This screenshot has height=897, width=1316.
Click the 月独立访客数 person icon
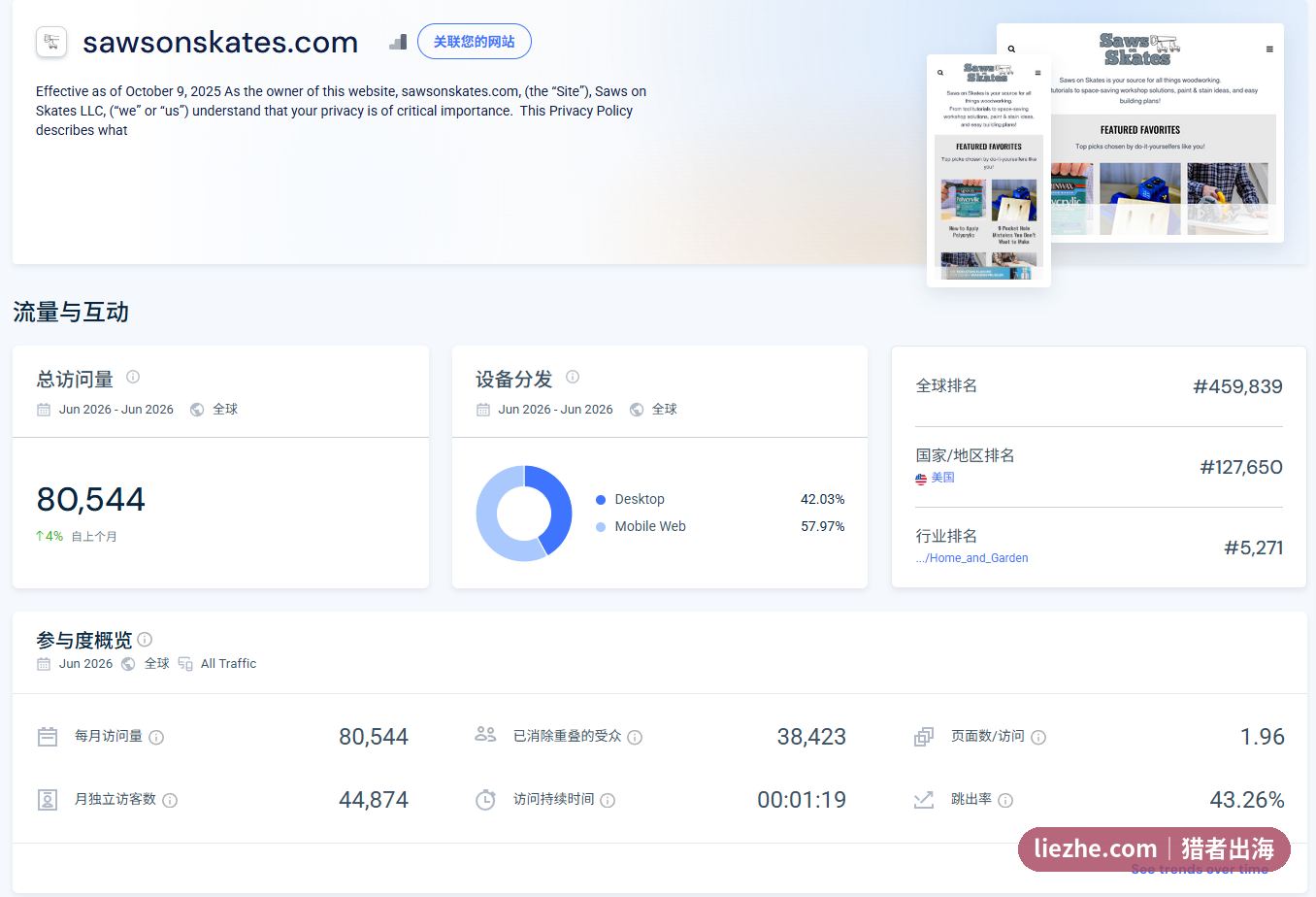(x=48, y=800)
